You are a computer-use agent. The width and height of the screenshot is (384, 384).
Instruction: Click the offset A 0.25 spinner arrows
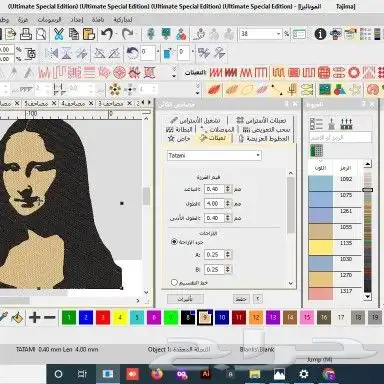228,255
